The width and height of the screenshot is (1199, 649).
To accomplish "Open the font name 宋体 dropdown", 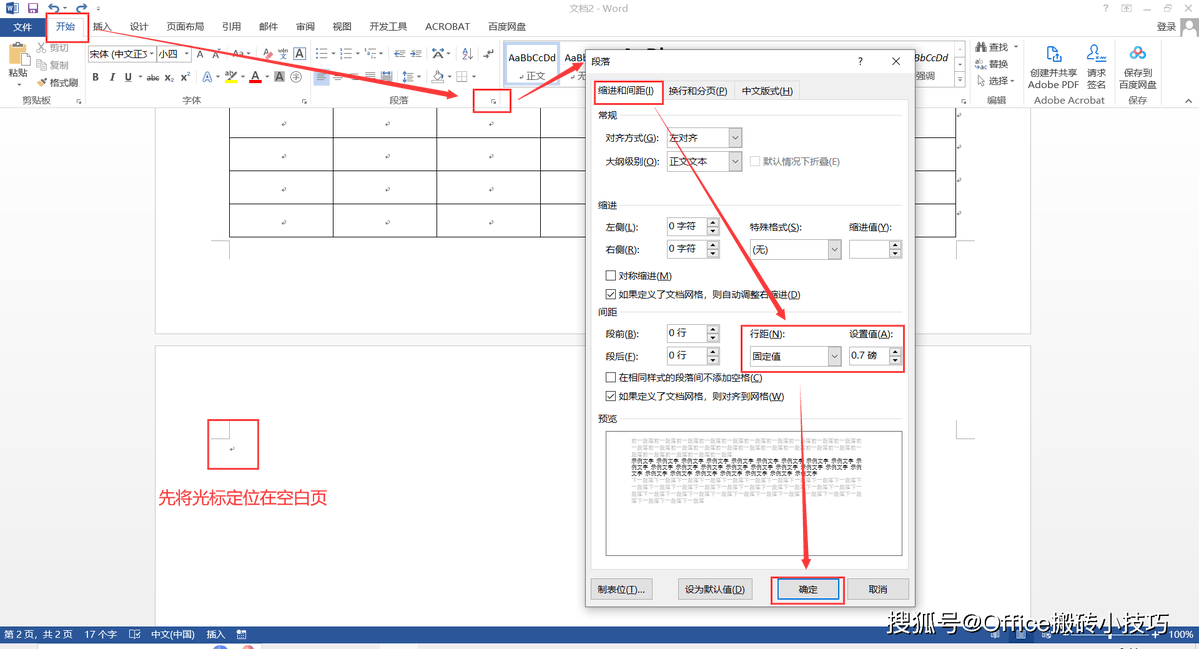I will coord(151,54).
